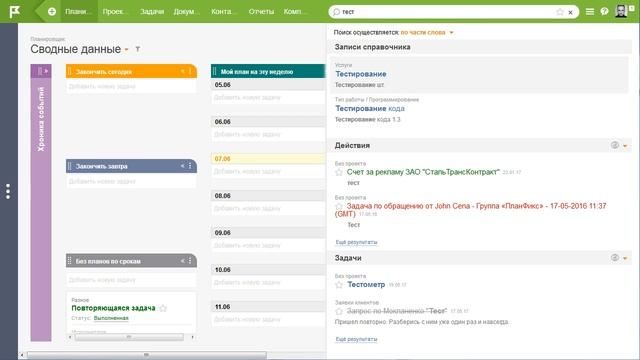This screenshot has width=640, height=360.
Task: Open the Задачи menu tab
Action: [x=152, y=11]
